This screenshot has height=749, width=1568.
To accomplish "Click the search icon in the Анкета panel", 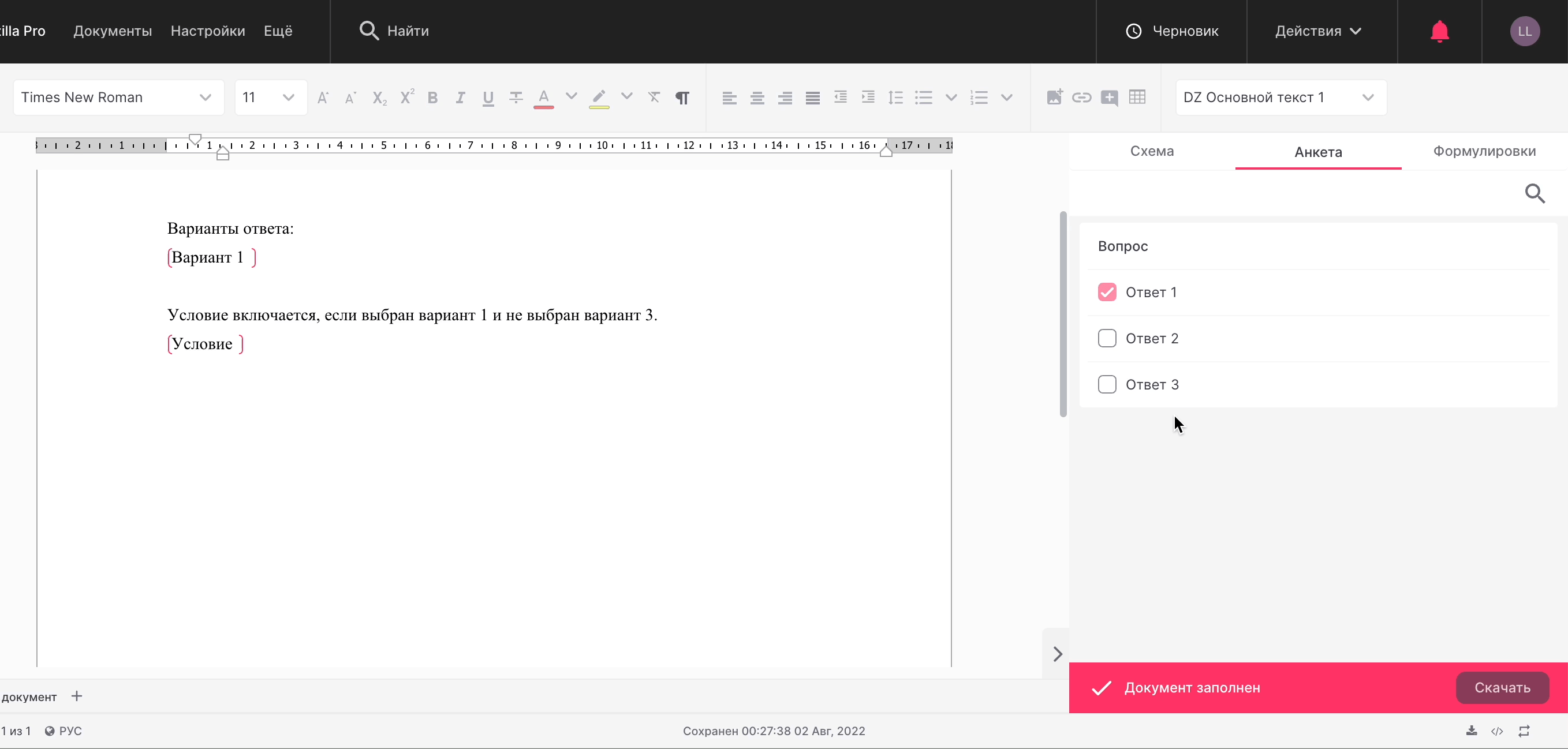I will click(x=1535, y=193).
